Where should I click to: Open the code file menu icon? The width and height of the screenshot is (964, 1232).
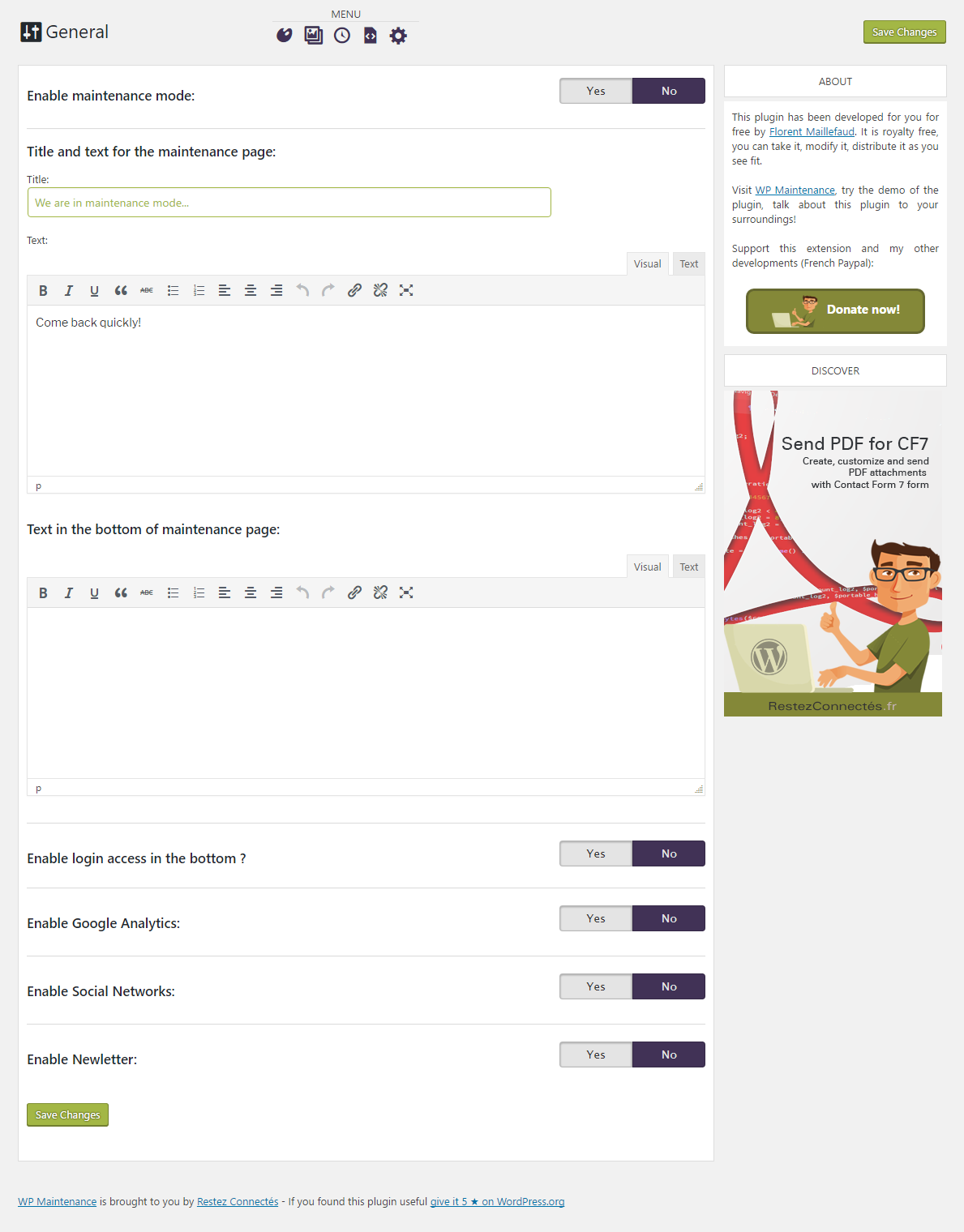click(371, 35)
